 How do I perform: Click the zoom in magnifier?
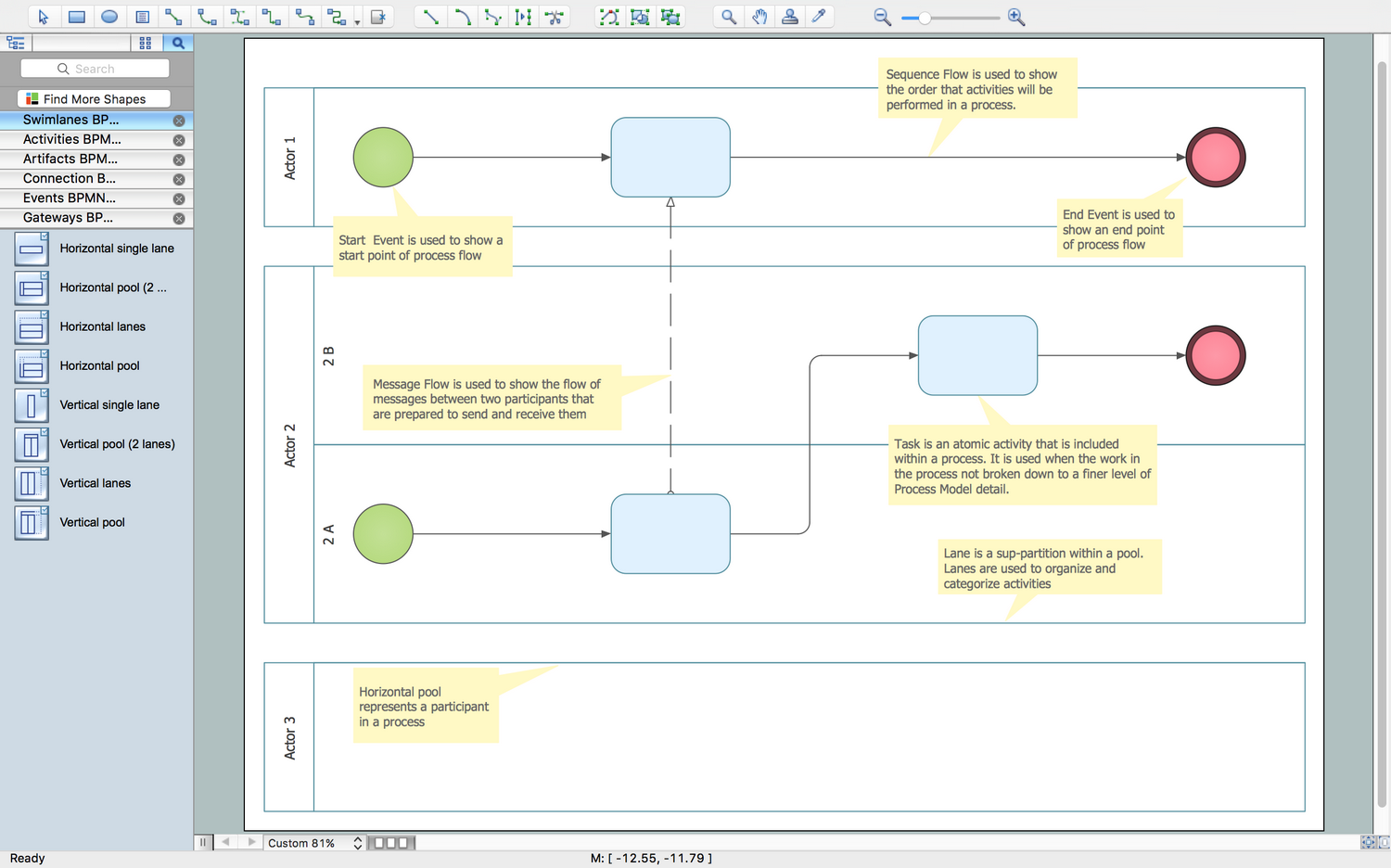[x=1016, y=17]
